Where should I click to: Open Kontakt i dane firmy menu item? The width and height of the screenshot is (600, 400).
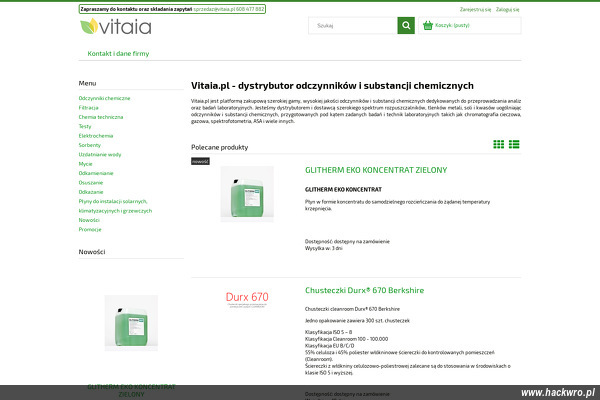coord(118,54)
